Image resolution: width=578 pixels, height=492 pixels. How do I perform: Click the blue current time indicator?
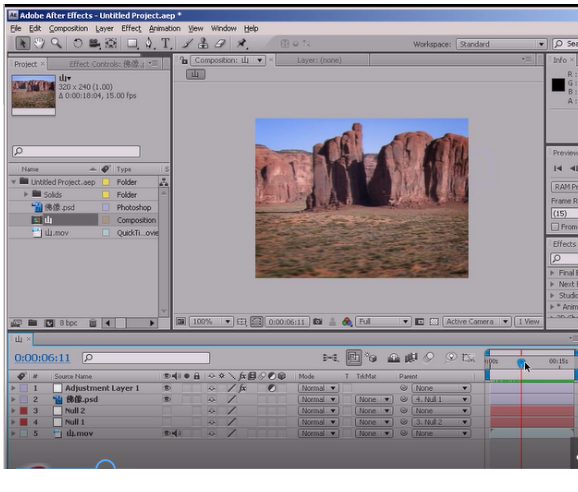point(521,363)
